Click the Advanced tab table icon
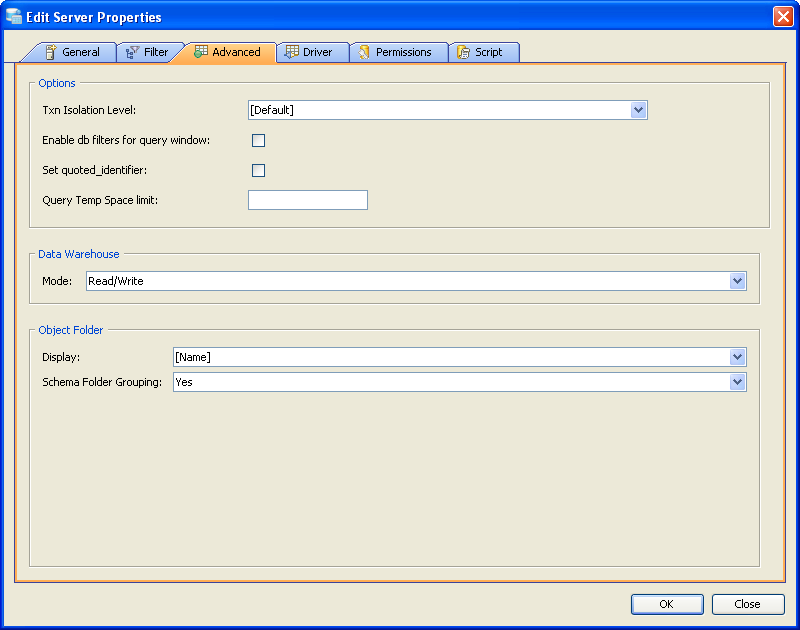 click(x=201, y=52)
